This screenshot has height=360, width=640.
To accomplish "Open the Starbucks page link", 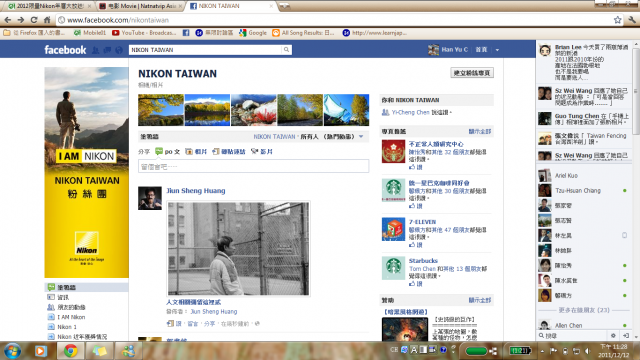I will click(x=423, y=260).
